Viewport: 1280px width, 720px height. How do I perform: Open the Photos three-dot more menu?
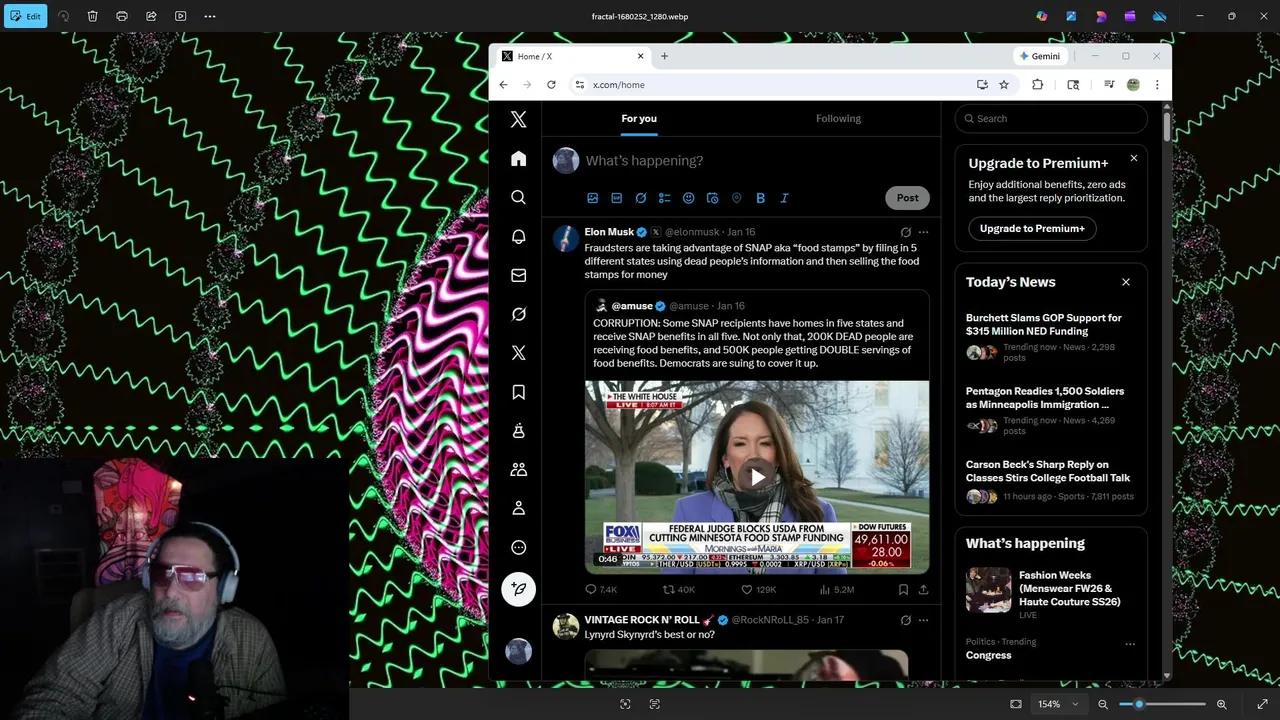point(210,16)
